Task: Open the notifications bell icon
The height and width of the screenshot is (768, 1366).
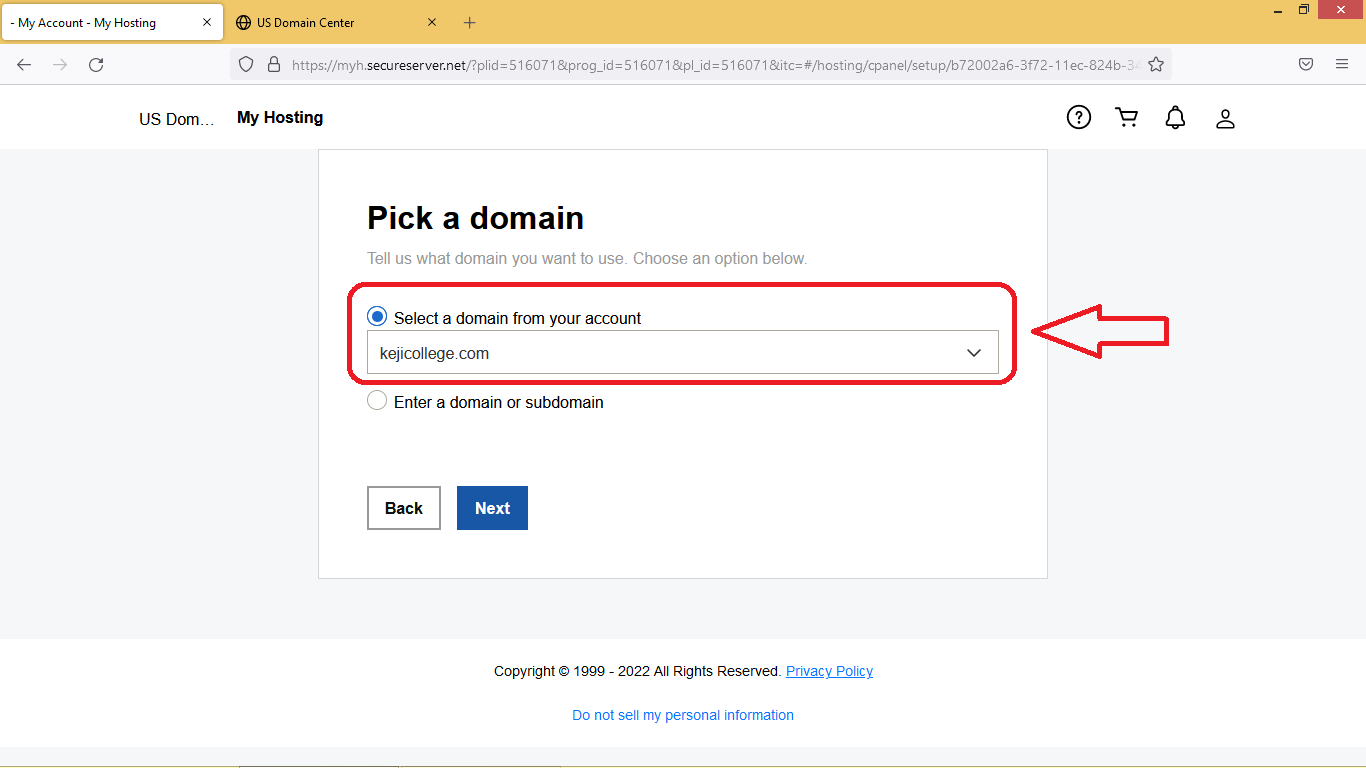Action: (1176, 118)
